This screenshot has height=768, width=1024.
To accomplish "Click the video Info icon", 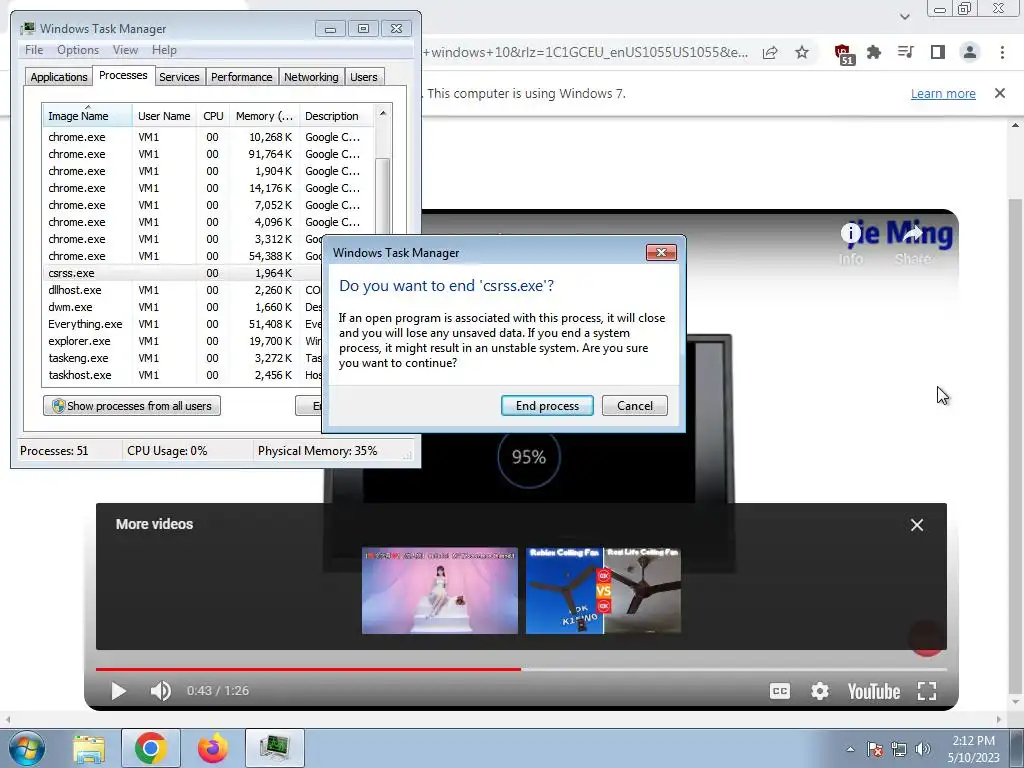I will coord(850,233).
